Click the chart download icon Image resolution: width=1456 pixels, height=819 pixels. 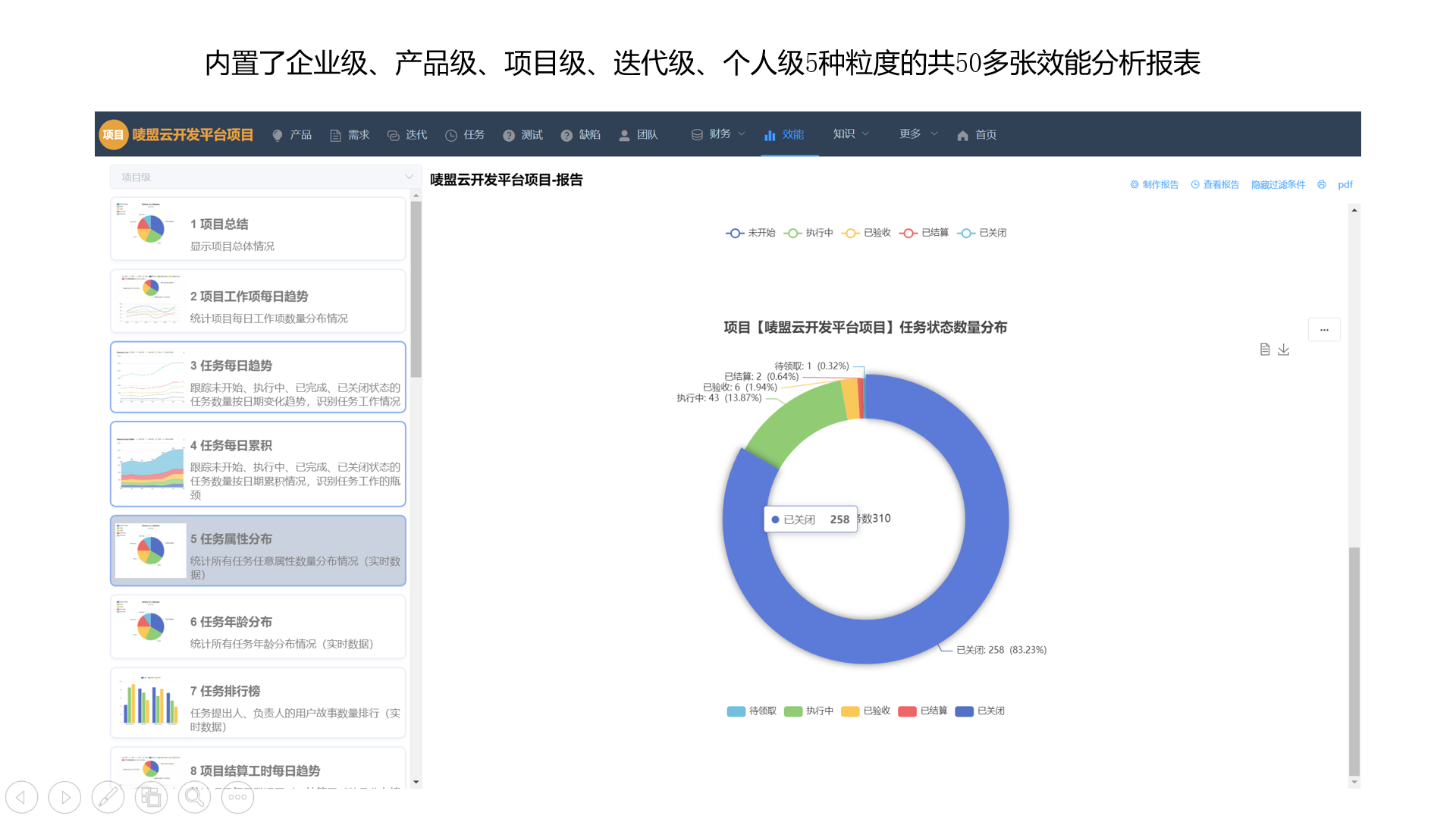(x=1284, y=350)
